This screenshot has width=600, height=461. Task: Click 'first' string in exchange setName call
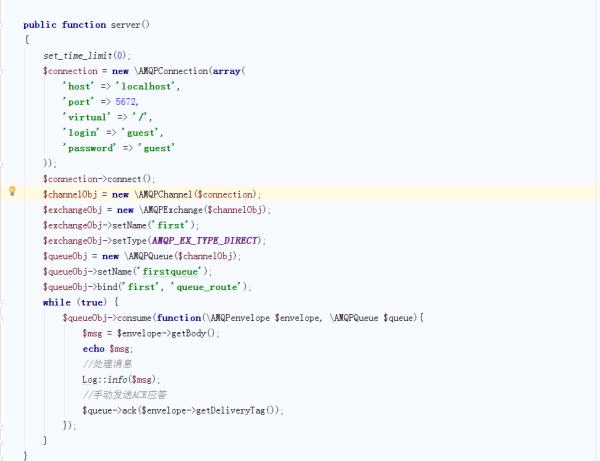point(172,225)
